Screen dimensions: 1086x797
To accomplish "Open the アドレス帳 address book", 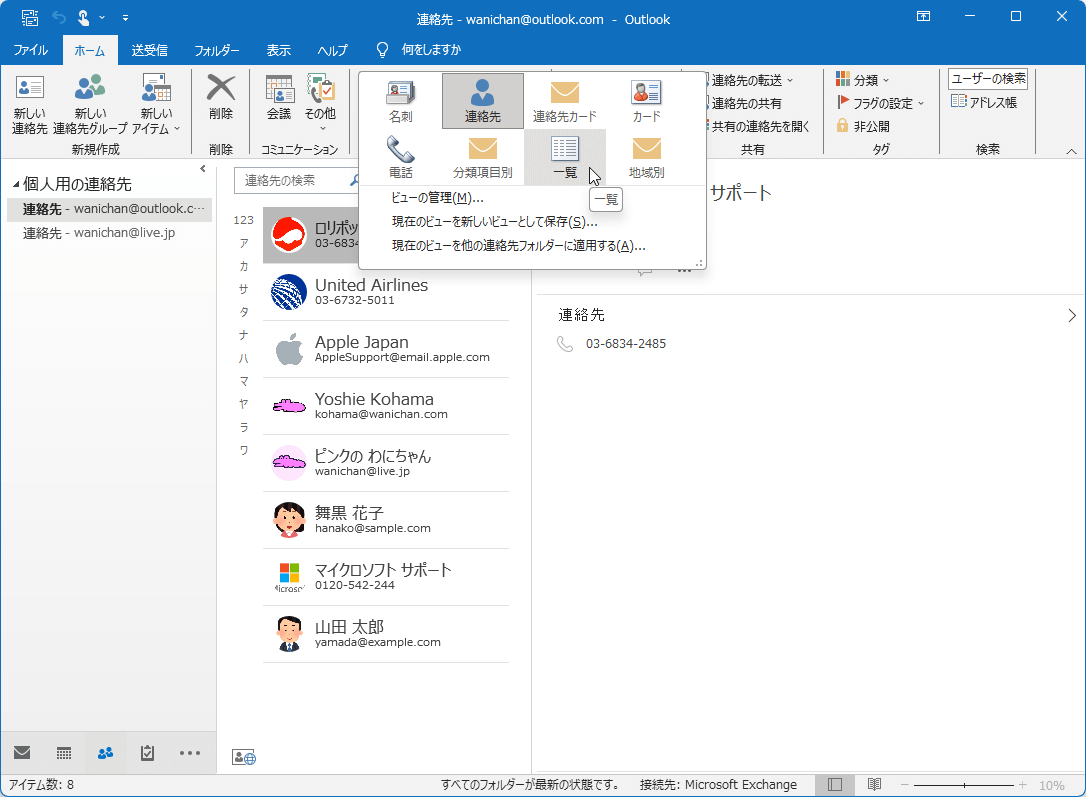I will coord(983,102).
